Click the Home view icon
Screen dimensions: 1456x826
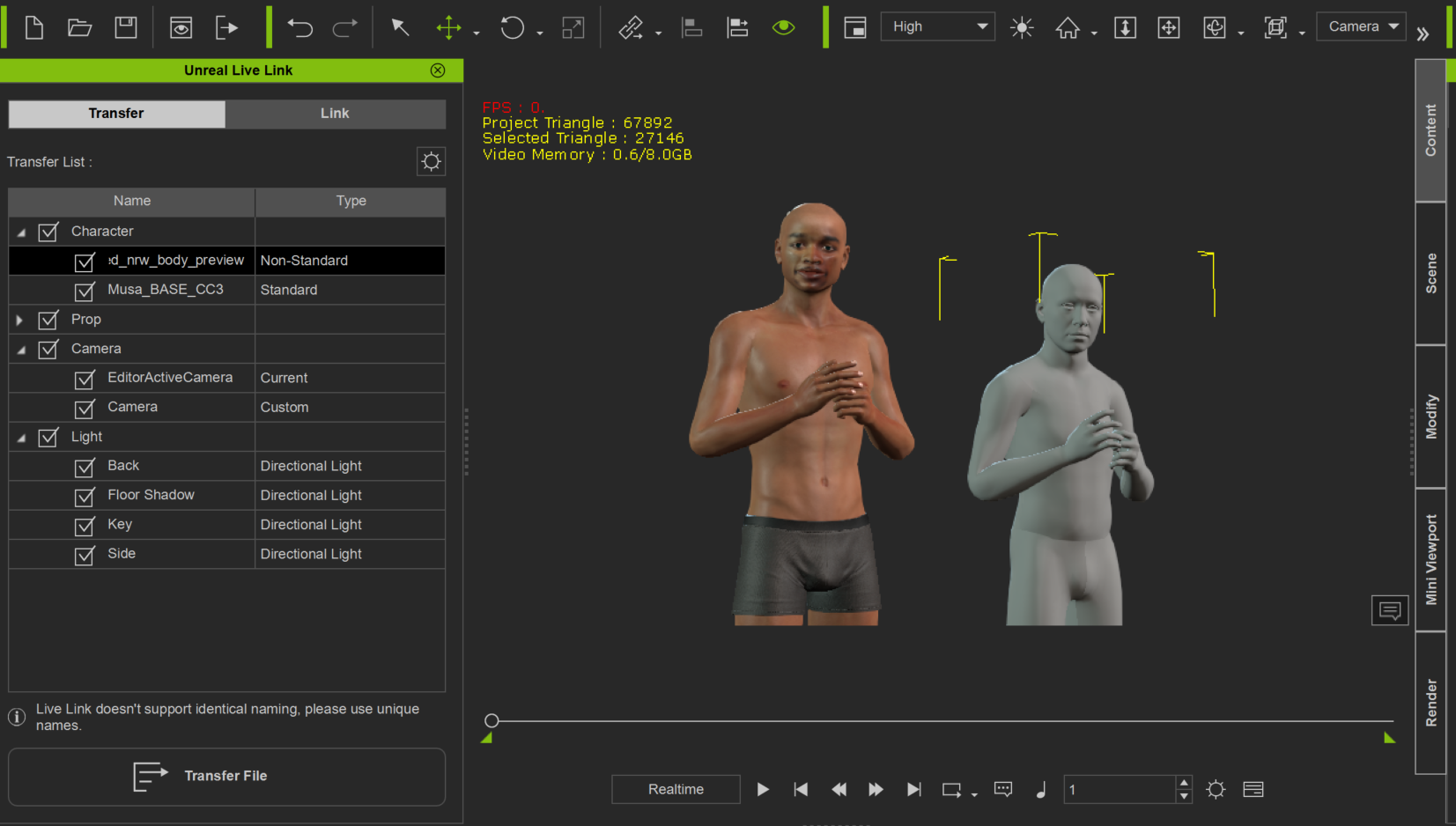coord(1068,27)
